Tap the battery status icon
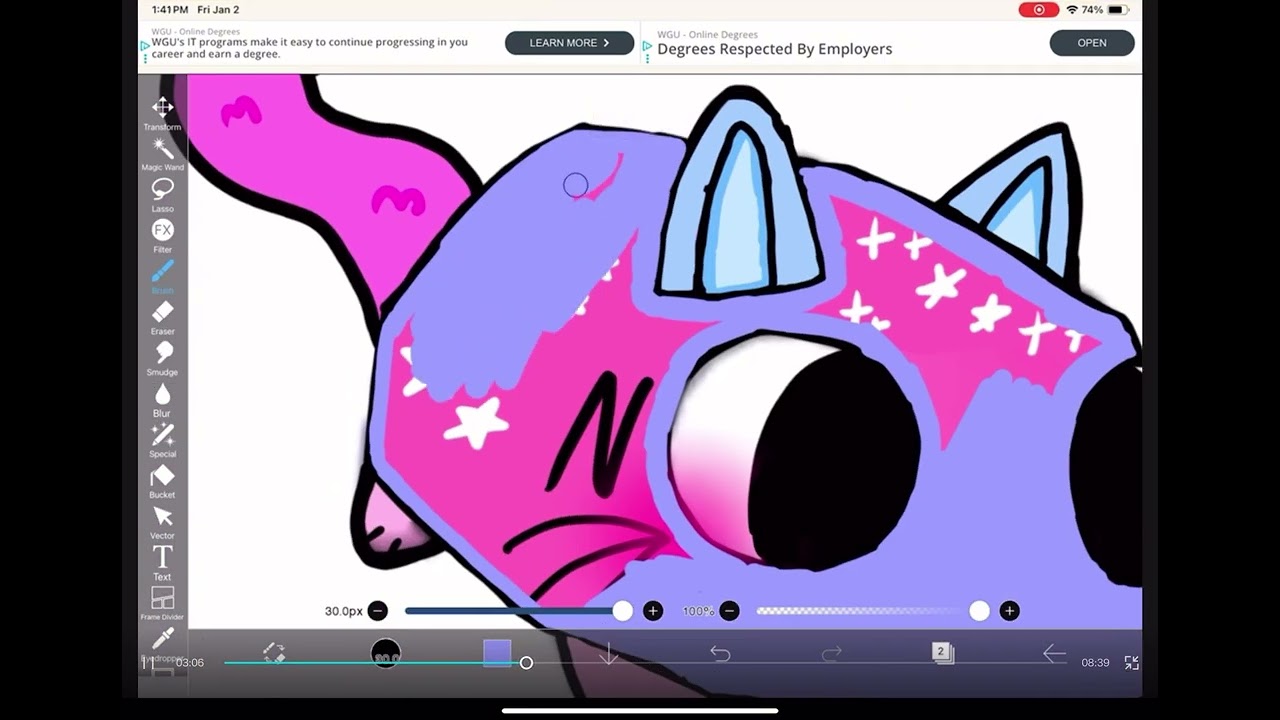The height and width of the screenshot is (720, 1280). [1118, 10]
